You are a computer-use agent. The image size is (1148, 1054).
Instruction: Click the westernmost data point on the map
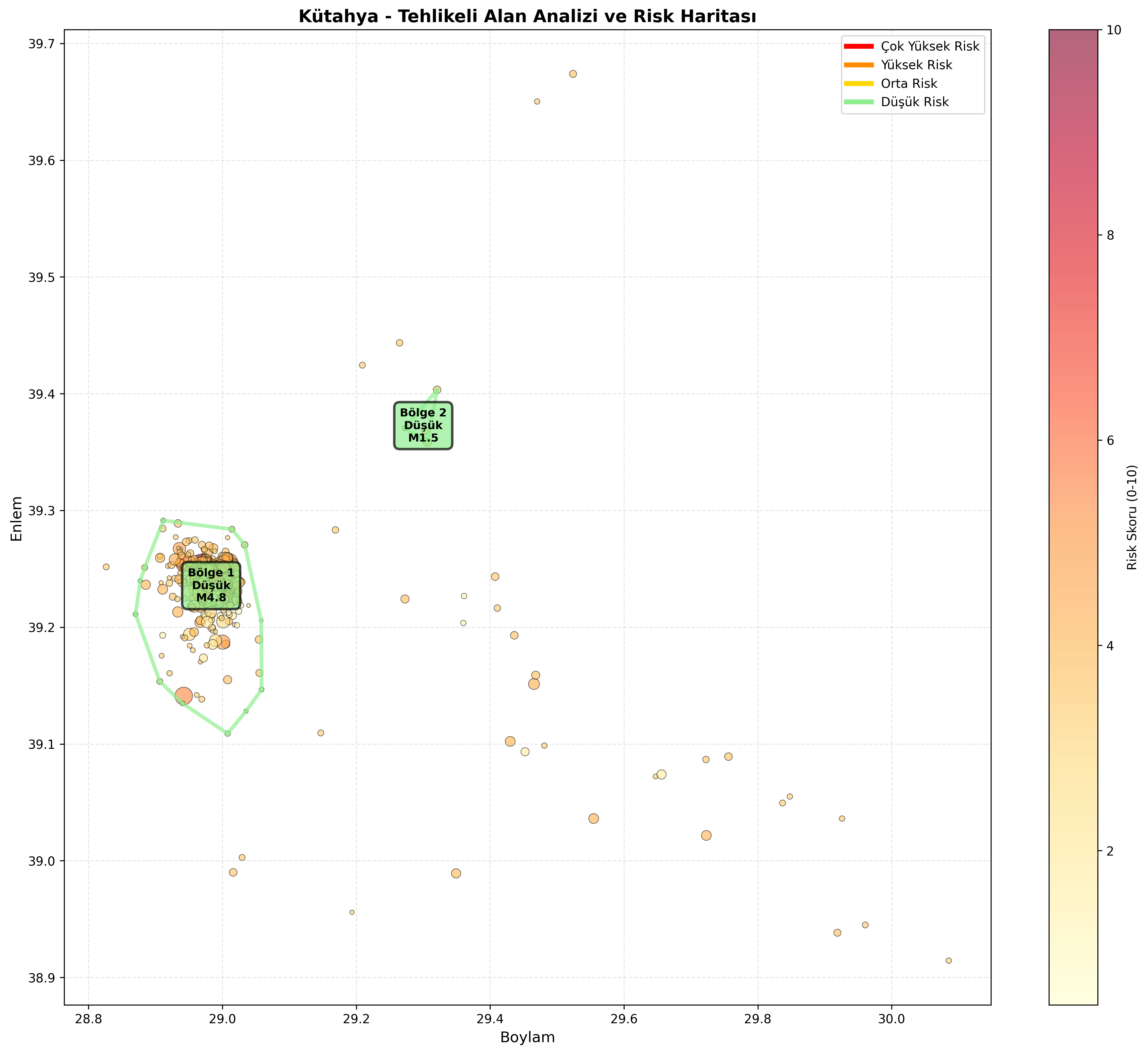(106, 567)
